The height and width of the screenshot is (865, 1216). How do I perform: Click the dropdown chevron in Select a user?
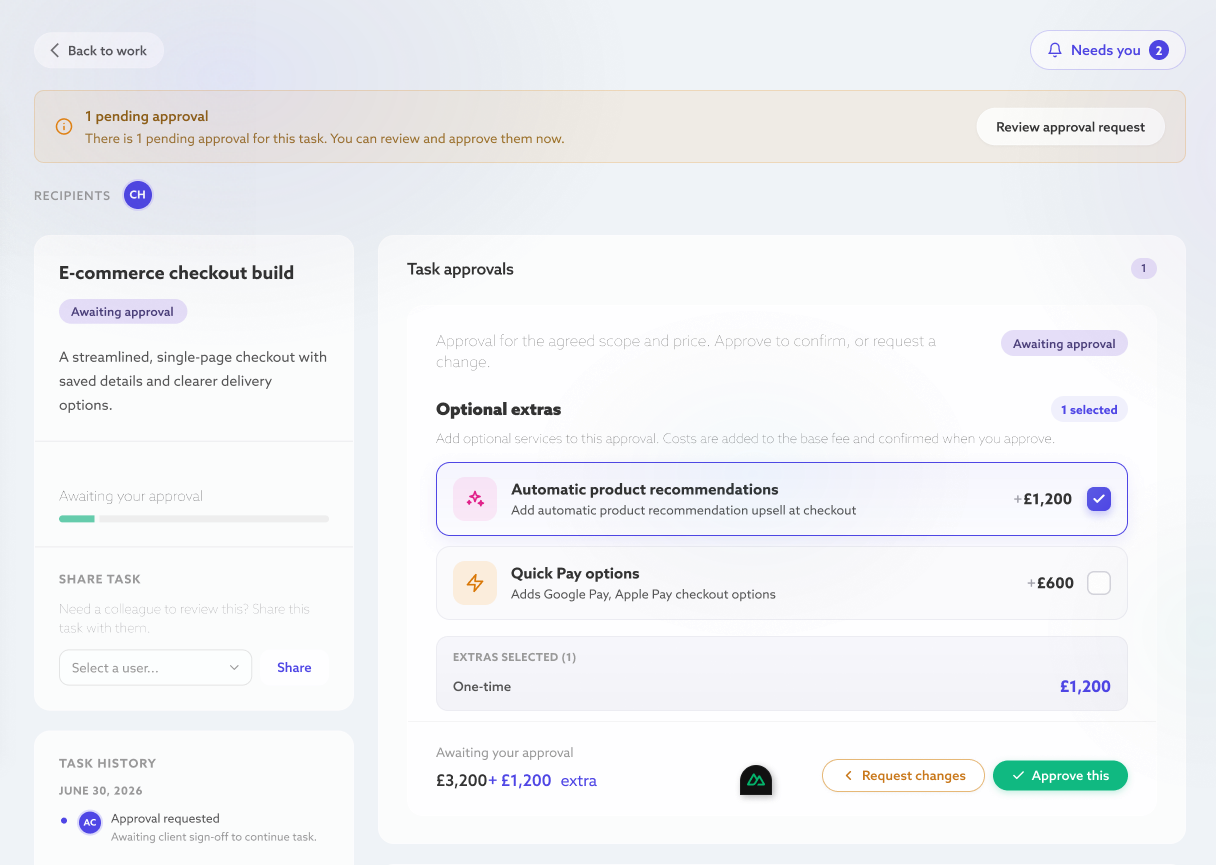point(234,668)
